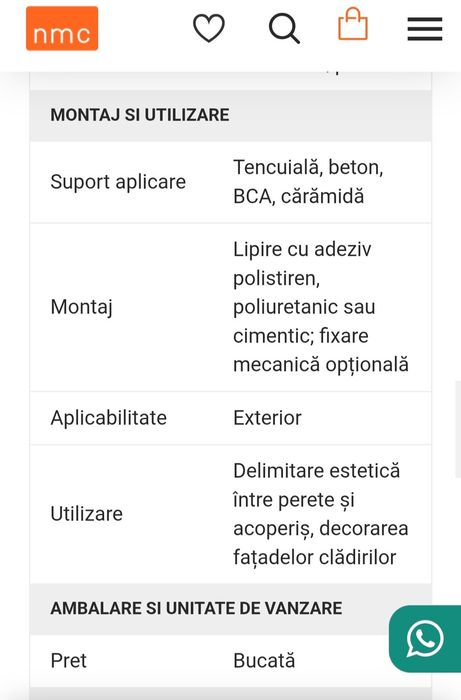Select the Montaj row label
This screenshot has width=461, height=700.
click(x=82, y=308)
